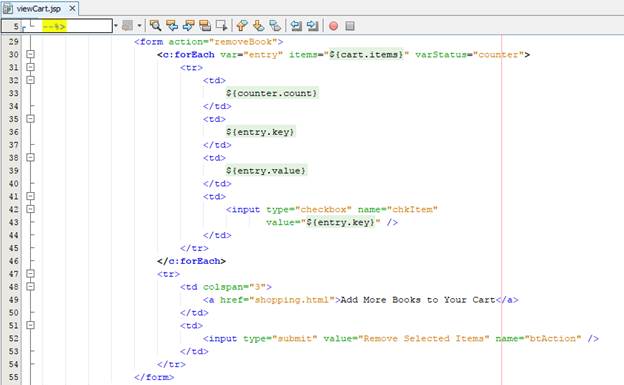Open dropdown arrow of the toolbar combo box

[116, 26]
